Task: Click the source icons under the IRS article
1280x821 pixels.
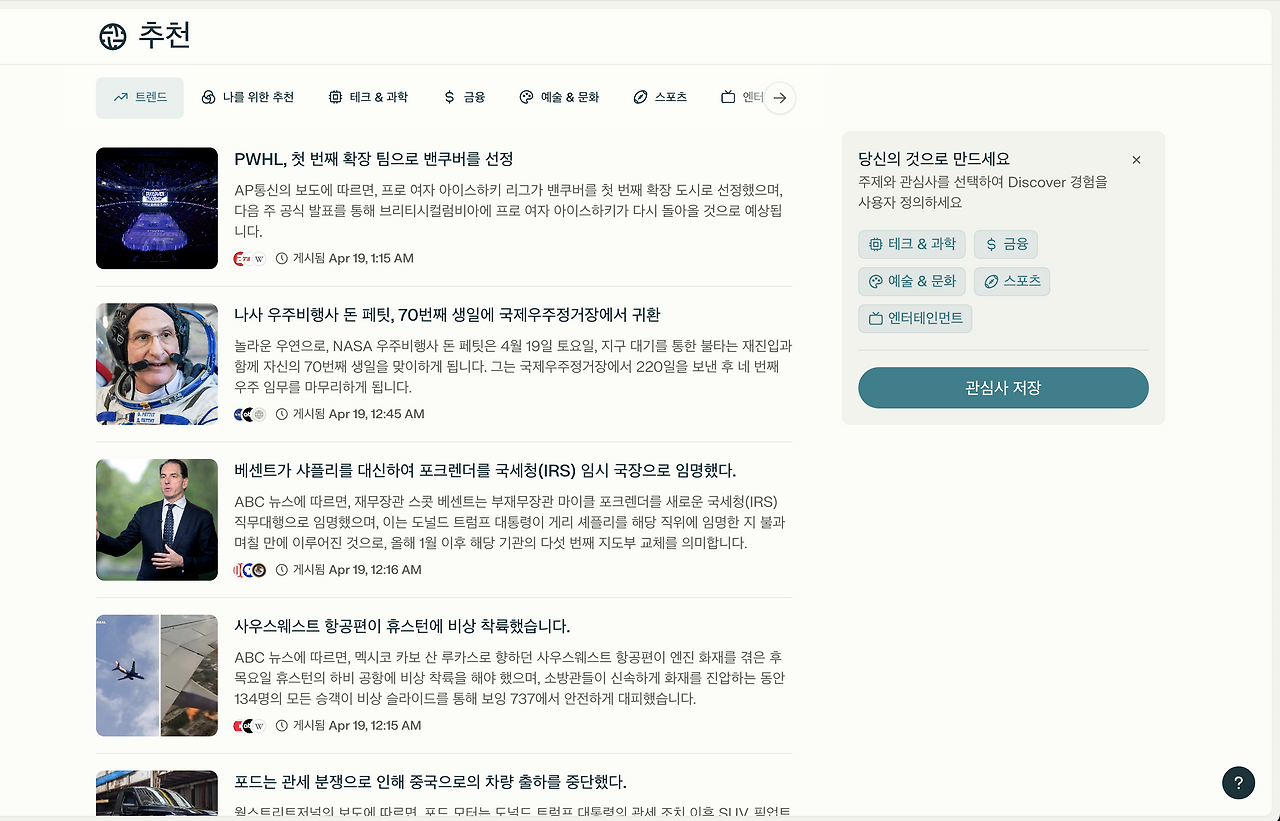Action: 249,570
